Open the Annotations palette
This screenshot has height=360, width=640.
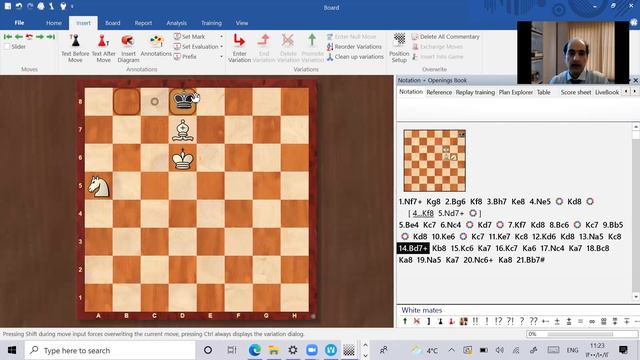click(x=156, y=45)
